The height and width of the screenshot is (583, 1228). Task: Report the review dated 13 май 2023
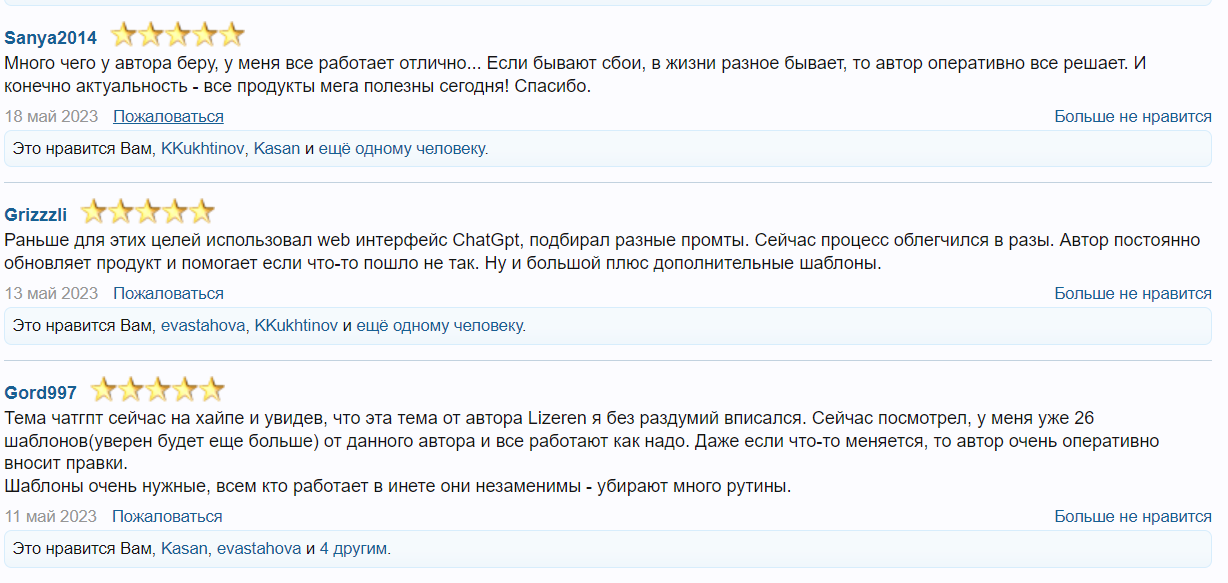[x=168, y=293]
